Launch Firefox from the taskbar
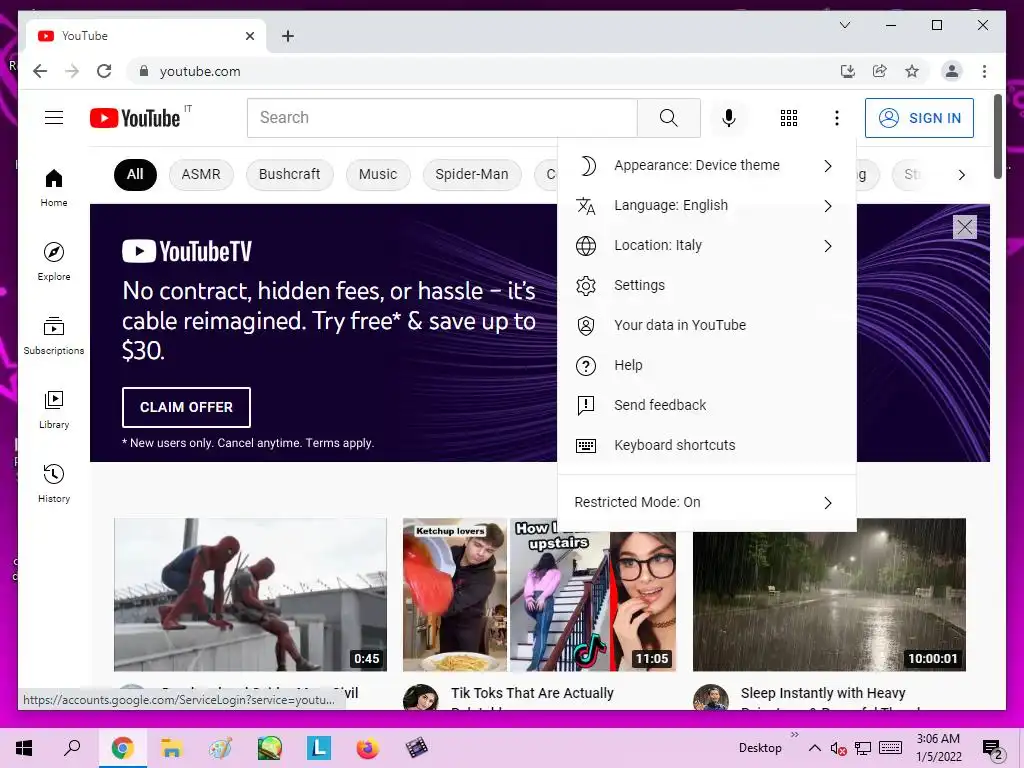 point(368,748)
